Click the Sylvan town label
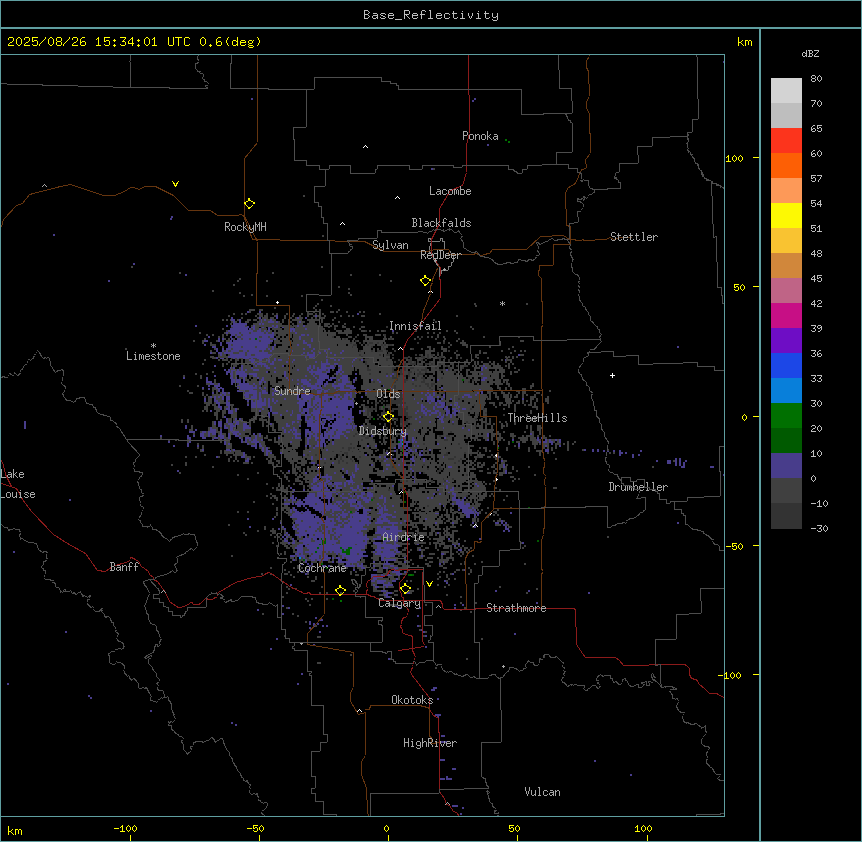The image size is (862, 842). point(390,245)
